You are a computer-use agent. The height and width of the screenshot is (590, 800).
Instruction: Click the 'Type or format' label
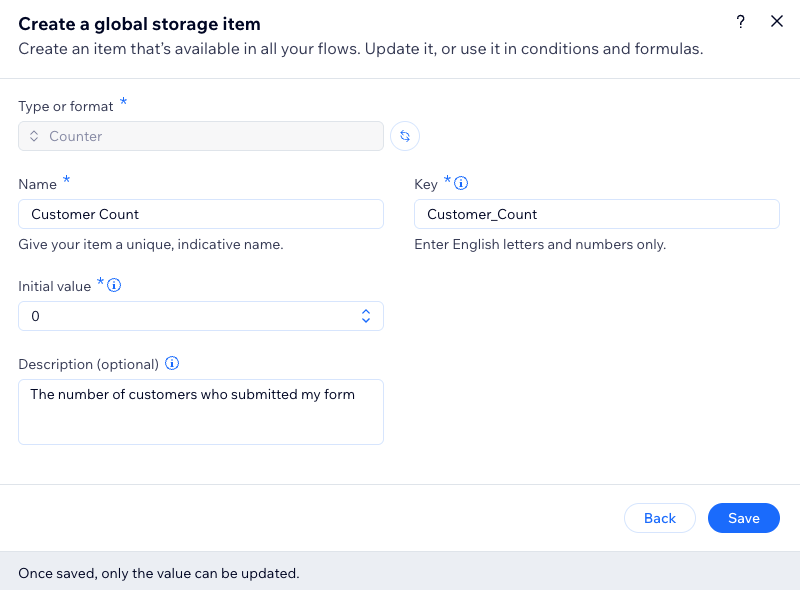pyautogui.click(x=66, y=106)
